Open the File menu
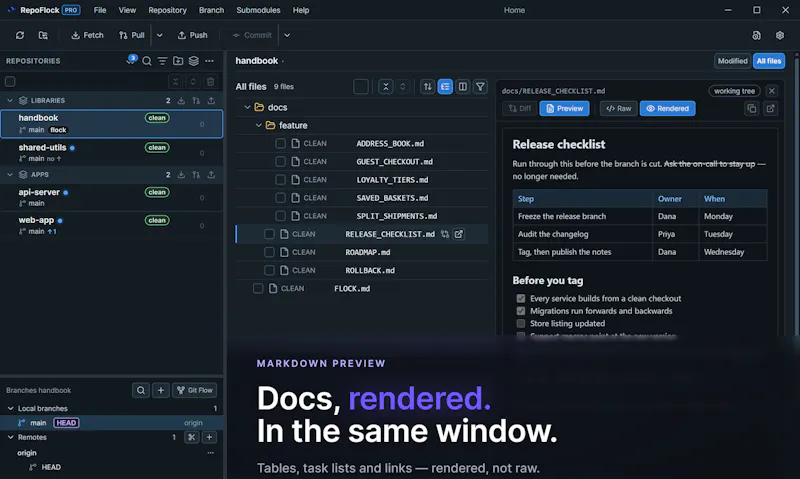The height and width of the screenshot is (479, 800). pyautogui.click(x=100, y=10)
